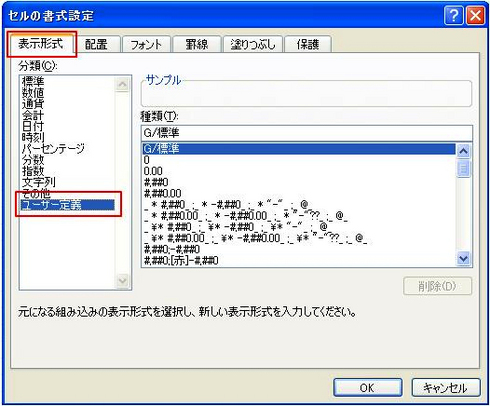This screenshot has width=490, height=406.
Task: Click the format list scrollbar thumb
Action: coord(463,168)
